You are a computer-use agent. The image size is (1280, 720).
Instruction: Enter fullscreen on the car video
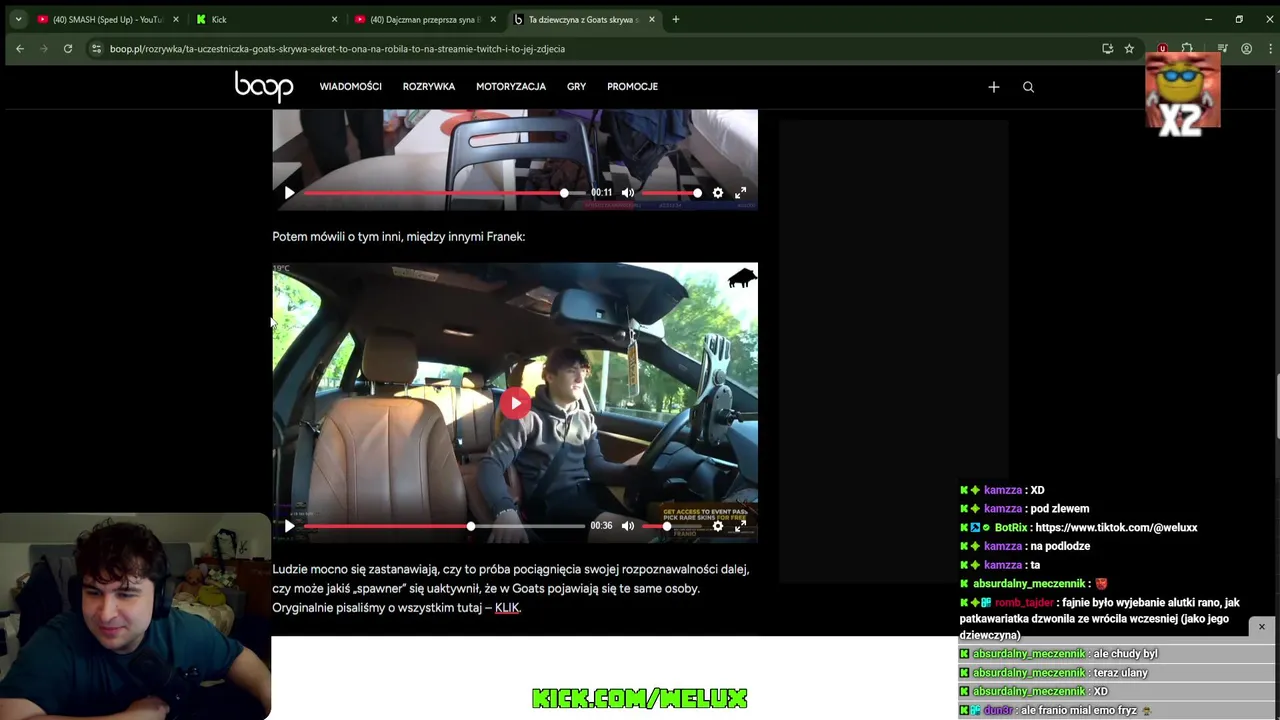coord(741,526)
